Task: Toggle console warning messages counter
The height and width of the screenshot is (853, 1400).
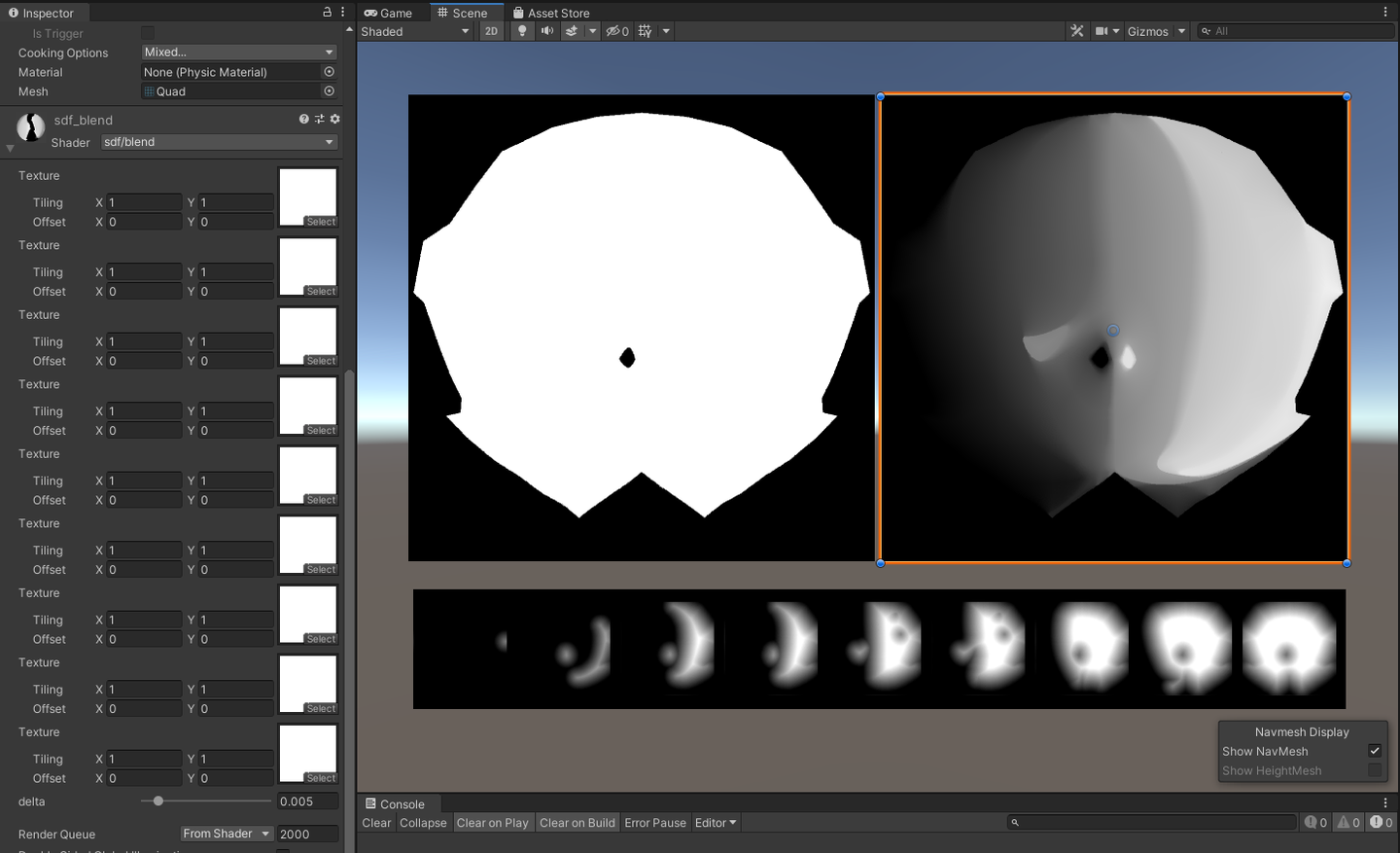Action: point(1348,823)
